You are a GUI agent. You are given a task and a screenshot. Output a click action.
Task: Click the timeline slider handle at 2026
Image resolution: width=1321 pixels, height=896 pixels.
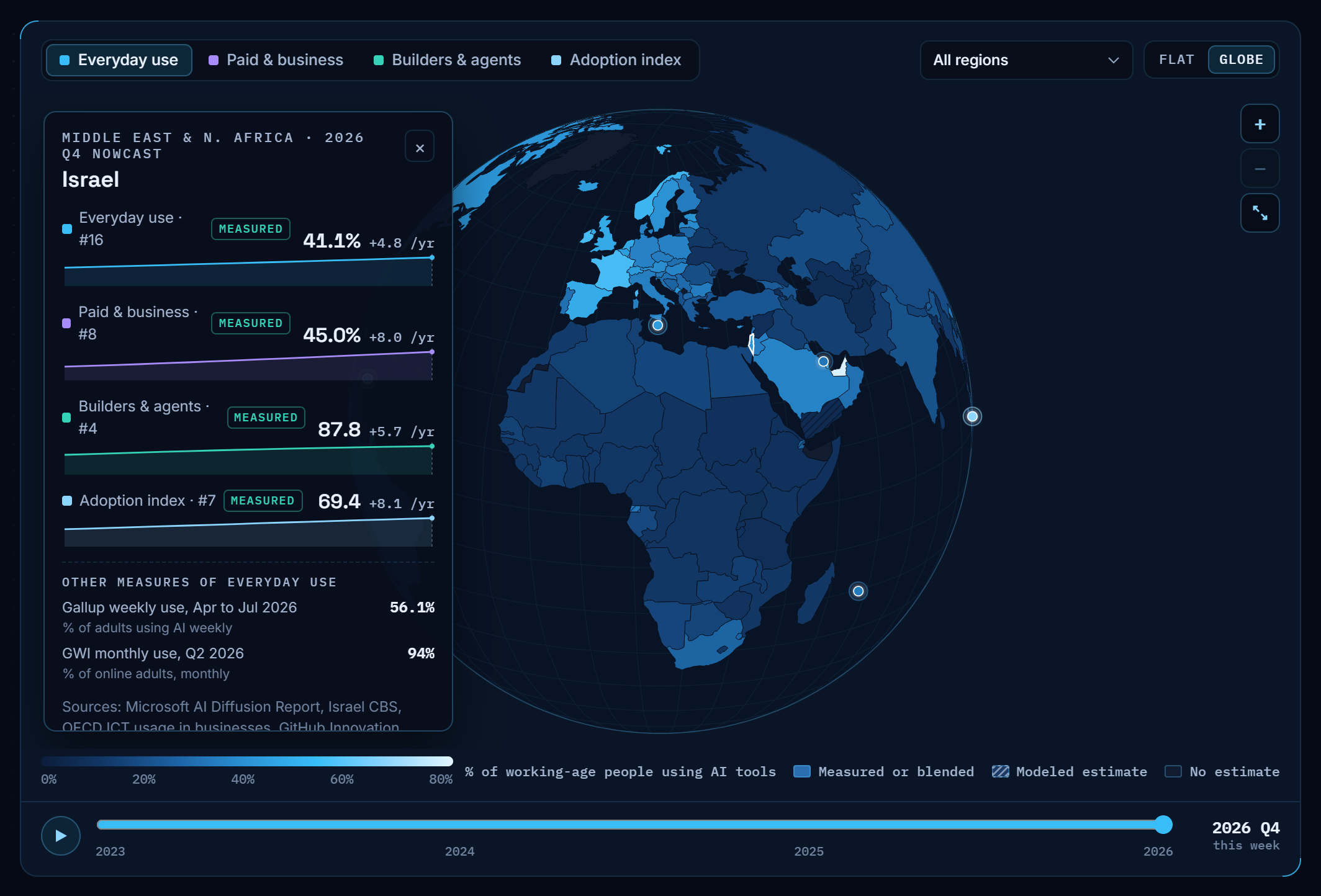1163,825
